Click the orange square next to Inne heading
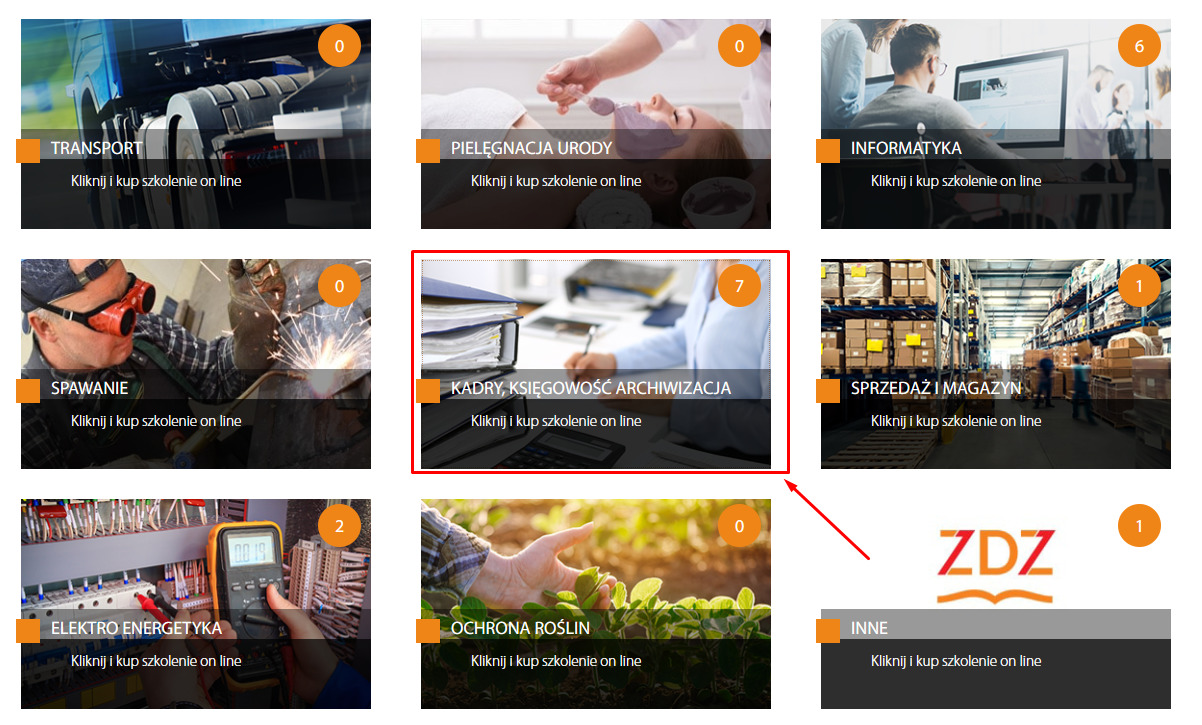 [828, 631]
